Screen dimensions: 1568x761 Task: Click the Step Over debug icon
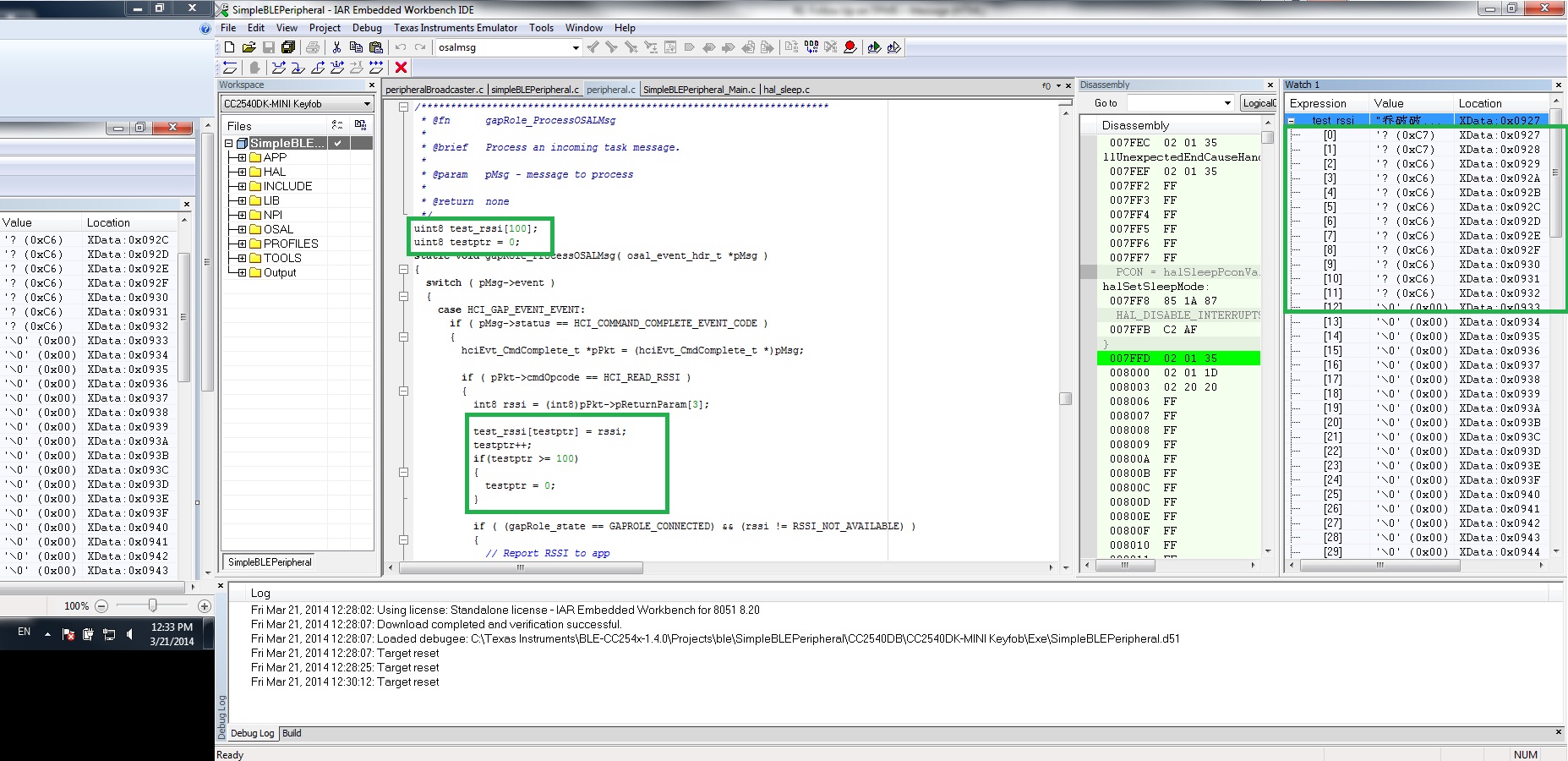click(279, 68)
